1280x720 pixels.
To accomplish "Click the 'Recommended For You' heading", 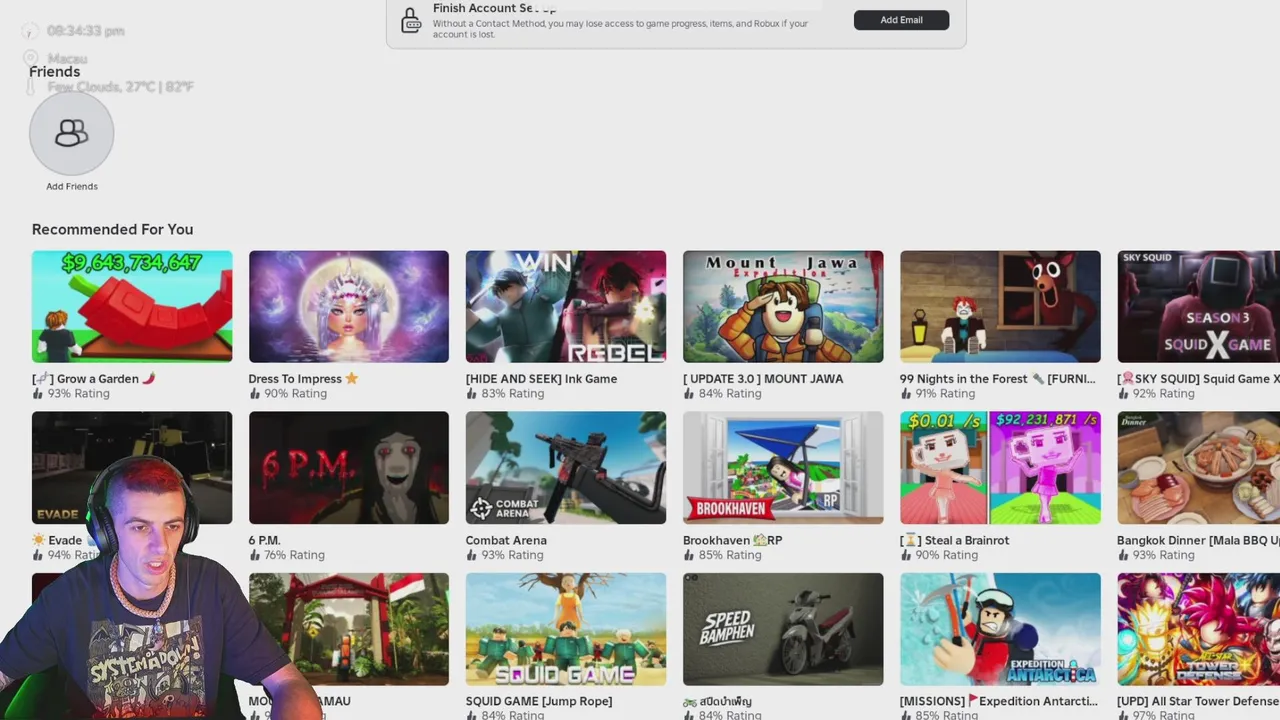I will pyautogui.click(x=112, y=229).
